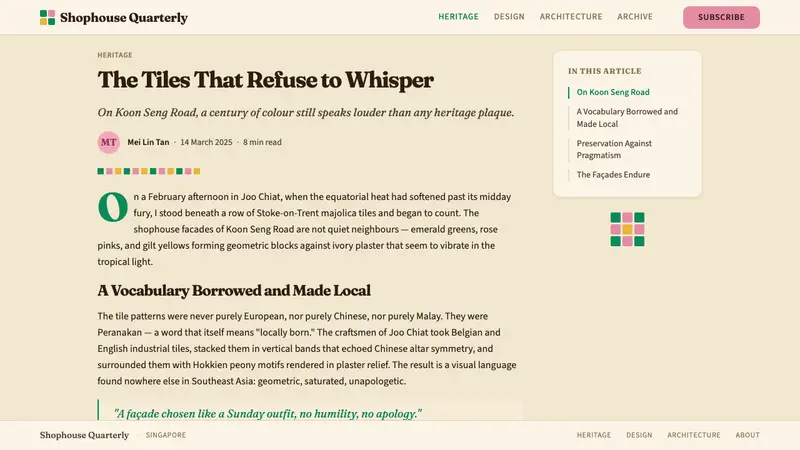Open the About link in footer
The width and height of the screenshot is (800, 450).
747,435
